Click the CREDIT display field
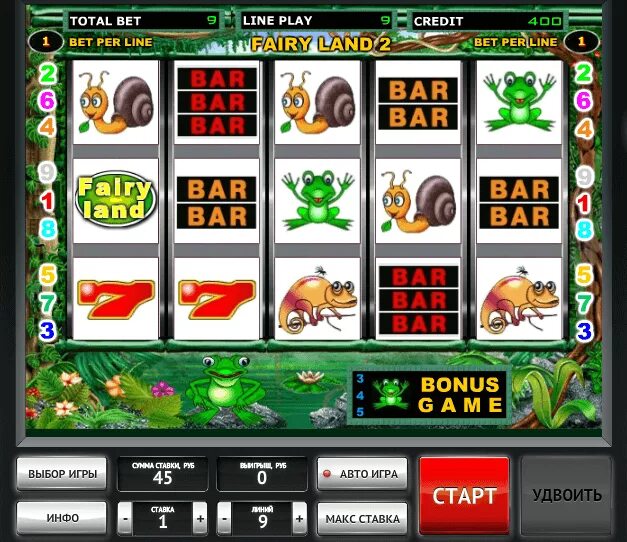This screenshot has height=542, width=627. coord(488,21)
